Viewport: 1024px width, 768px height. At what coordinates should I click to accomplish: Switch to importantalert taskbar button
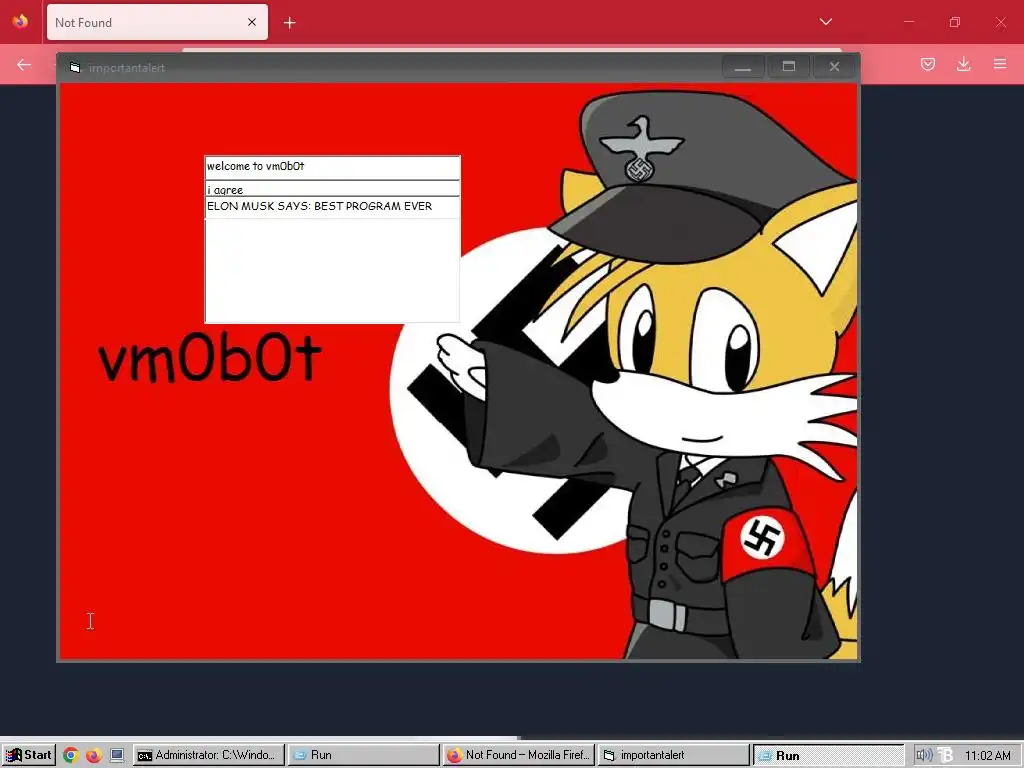pos(673,755)
